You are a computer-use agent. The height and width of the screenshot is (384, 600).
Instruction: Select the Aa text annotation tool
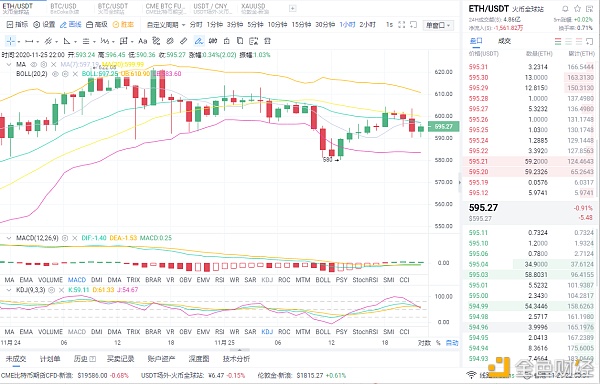(142, 41)
